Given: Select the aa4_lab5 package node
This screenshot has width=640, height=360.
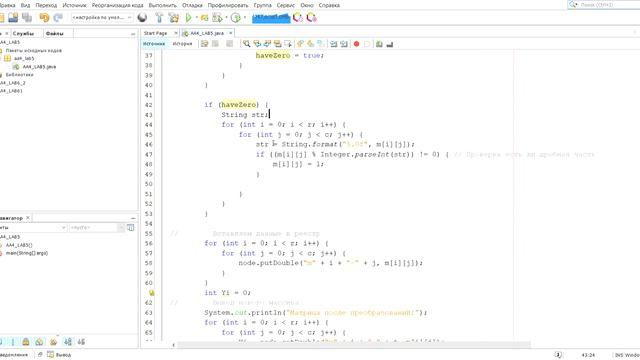Looking at the screenshot, I should click(x=24, y=58).
